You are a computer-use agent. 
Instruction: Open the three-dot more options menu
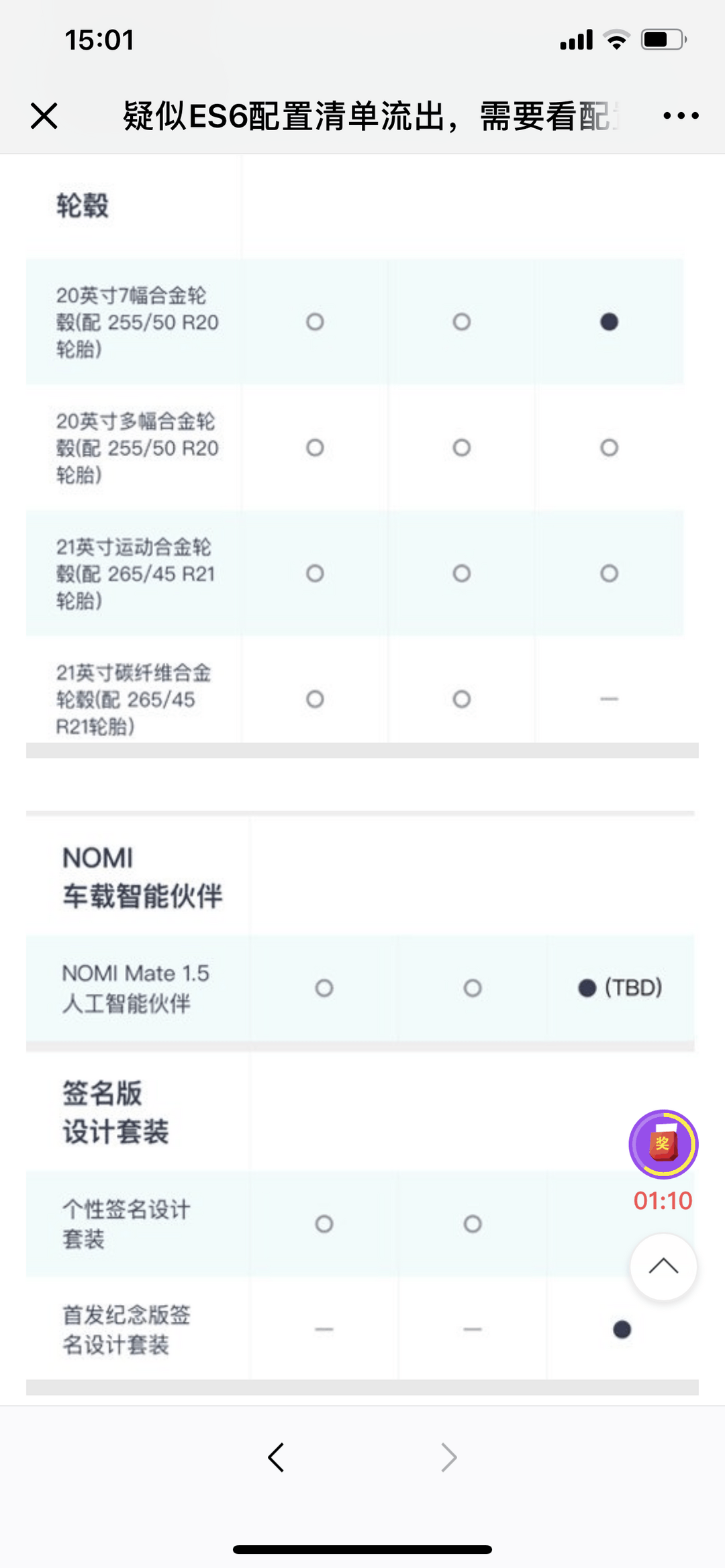[681, 116]
